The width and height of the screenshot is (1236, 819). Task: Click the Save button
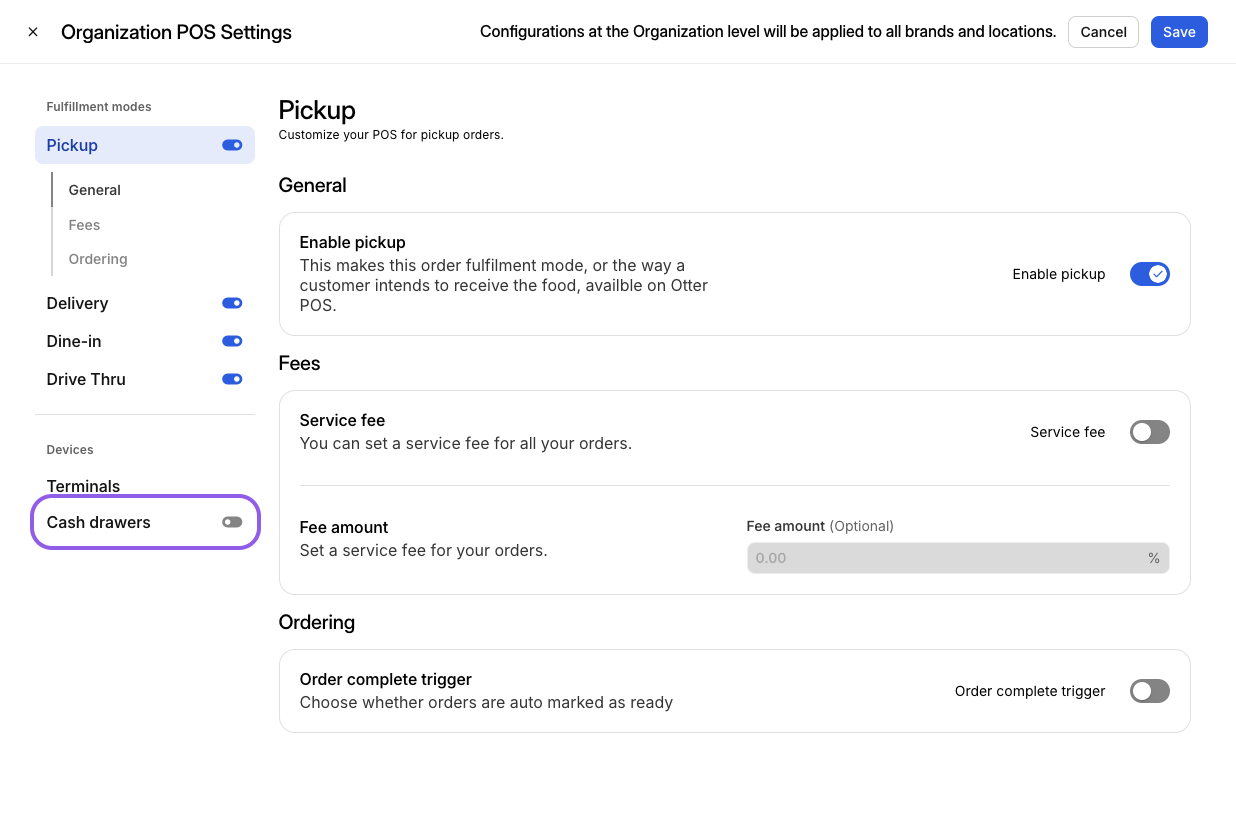click(x=1178, y=32)
